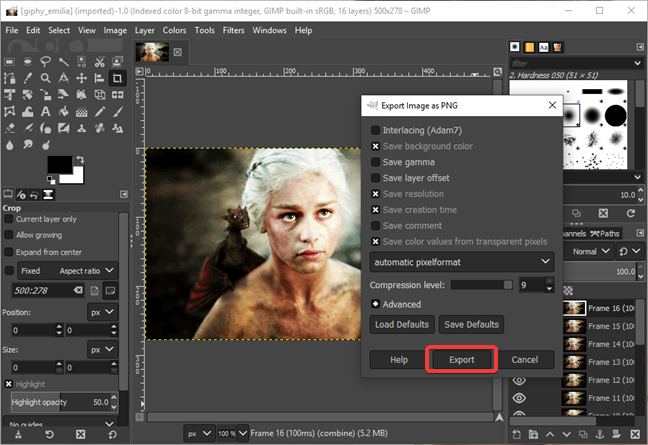Open the Colors menu
648x445 pixels.
point(174,30)
